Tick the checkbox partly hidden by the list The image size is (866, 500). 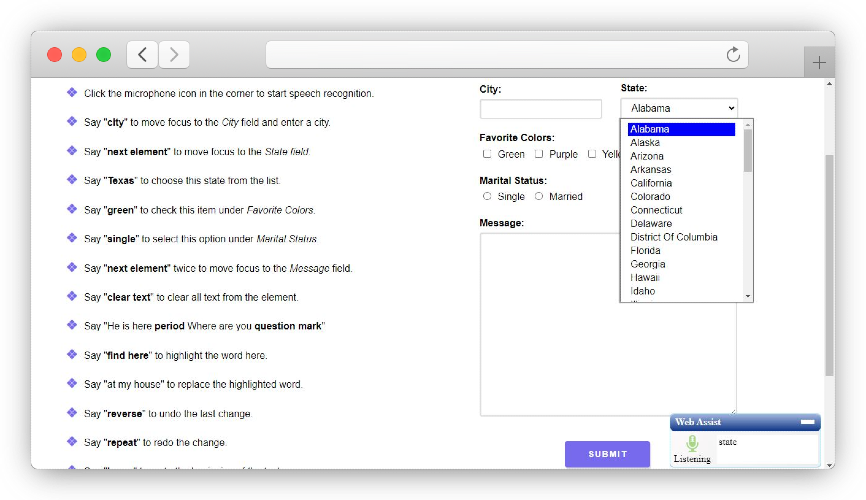point(592,154)
